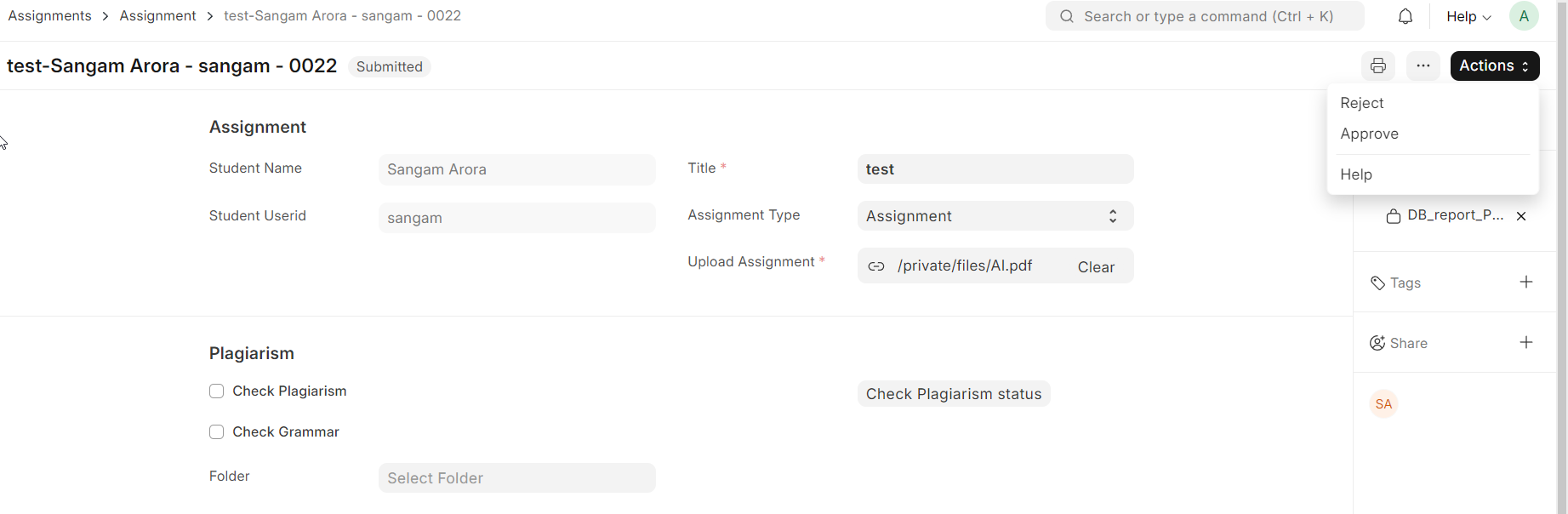The width and height of the screenshot is (1568, 514).
Task: Click the plus icon next to Share
Action: (1526, 342)
